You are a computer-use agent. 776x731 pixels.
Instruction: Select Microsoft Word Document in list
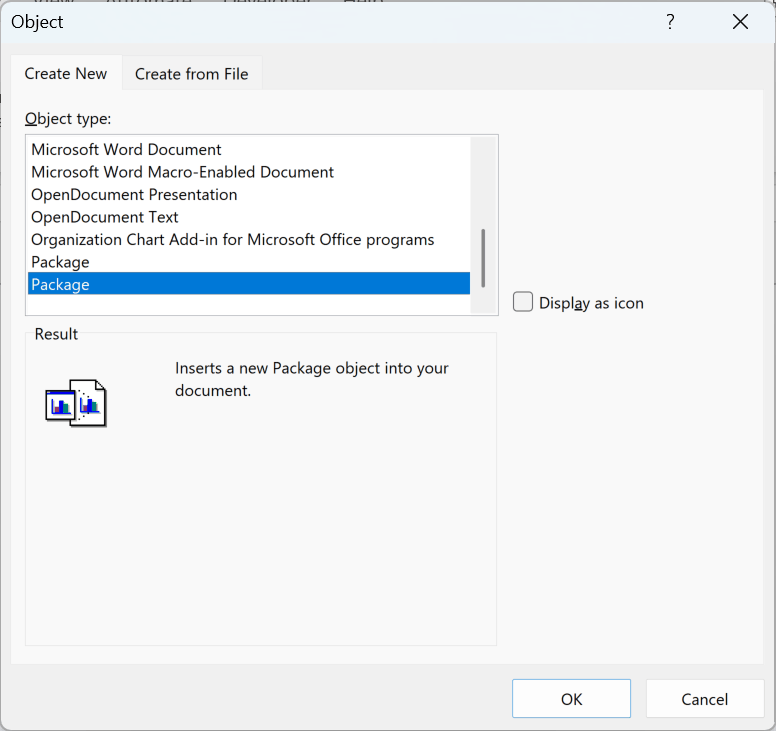(248, 149)
